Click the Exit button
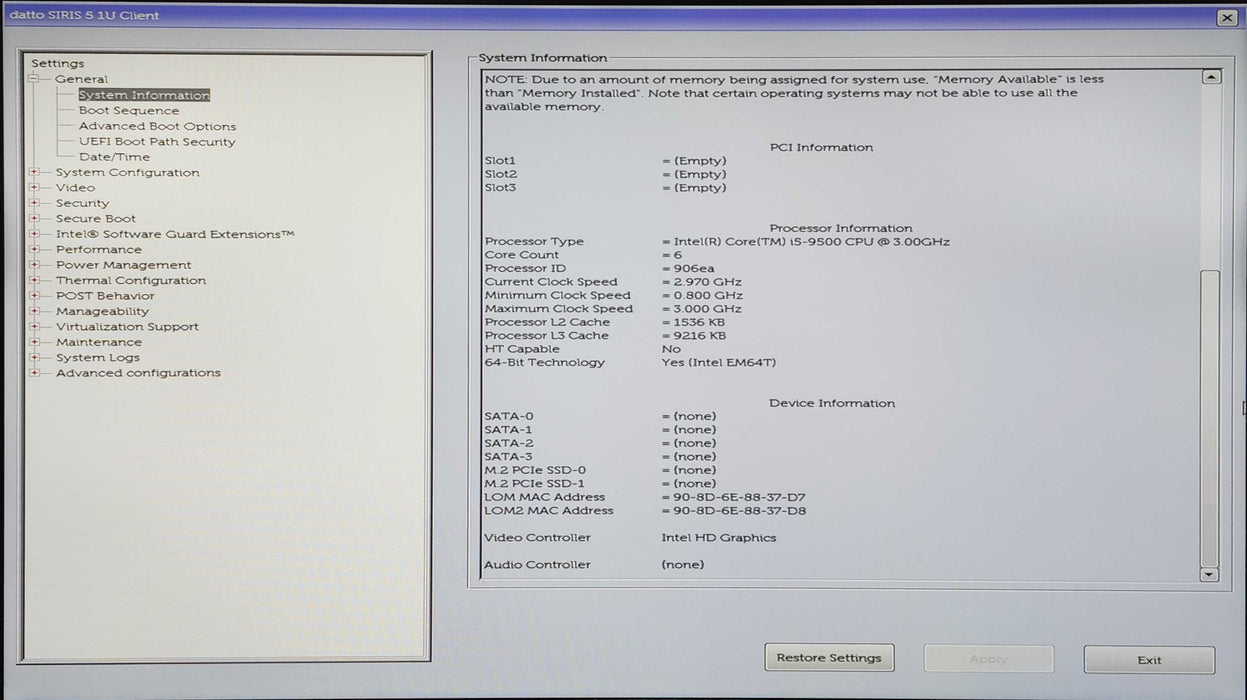Viewport: 1247px width, 700px height. coord(1149,660)
